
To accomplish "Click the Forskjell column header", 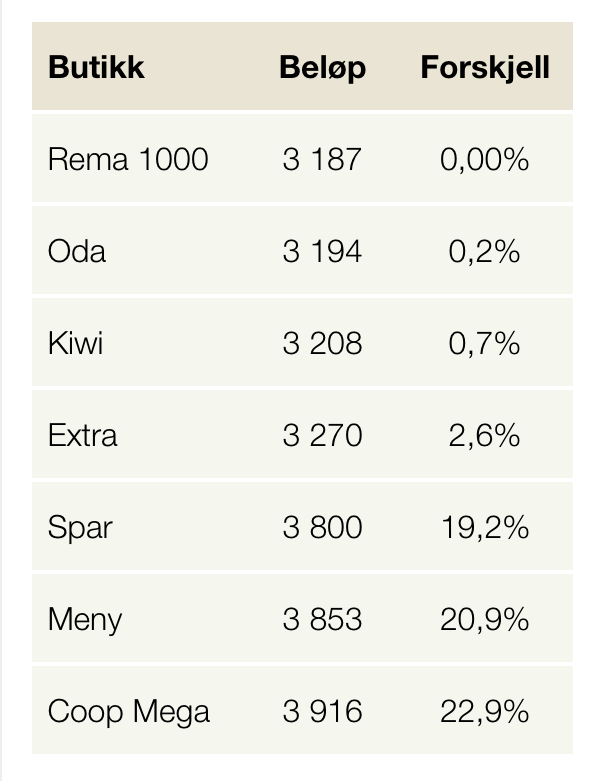I will 485,68.
